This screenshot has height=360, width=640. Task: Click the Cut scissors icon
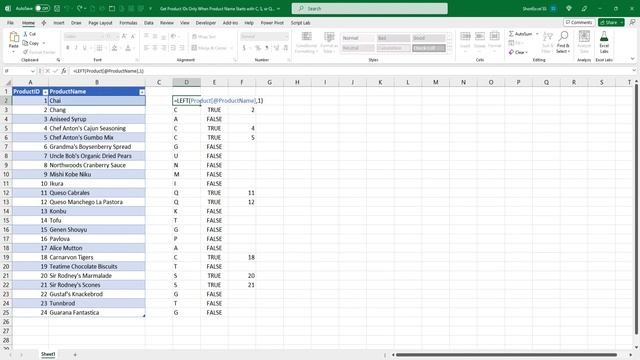pos(26,34)
